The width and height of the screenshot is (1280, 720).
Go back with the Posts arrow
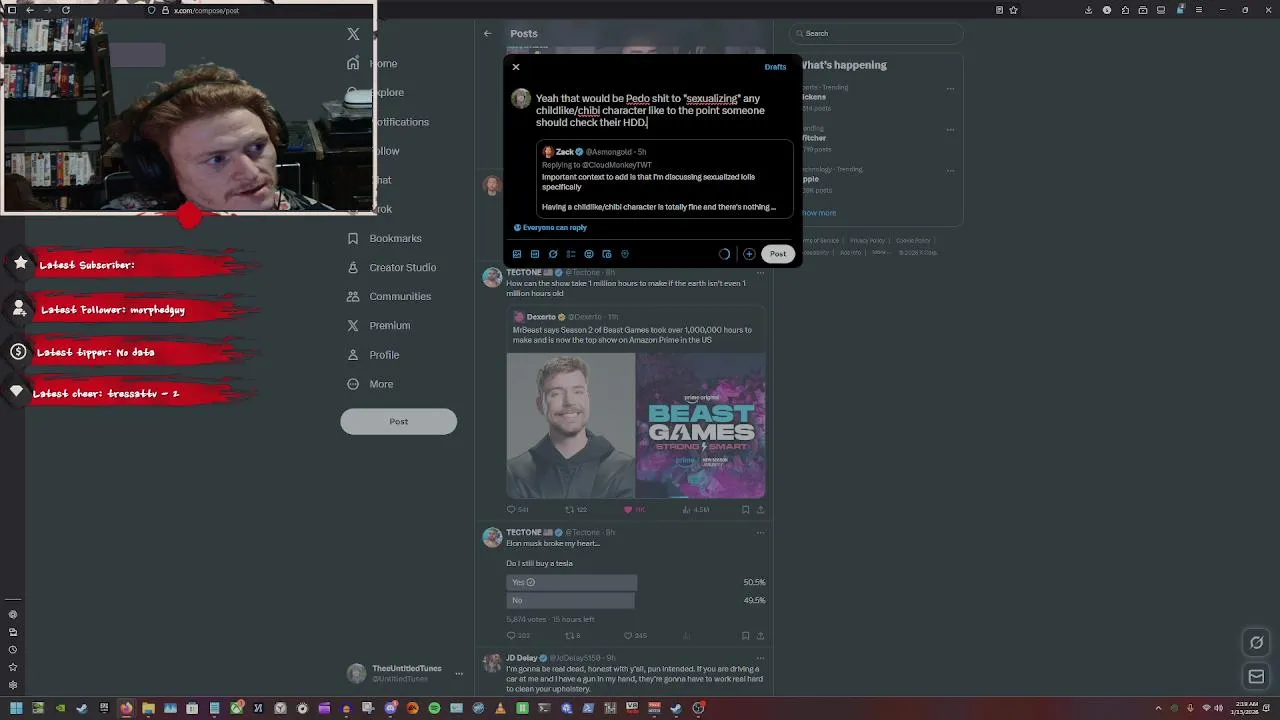tap(488, 34)
